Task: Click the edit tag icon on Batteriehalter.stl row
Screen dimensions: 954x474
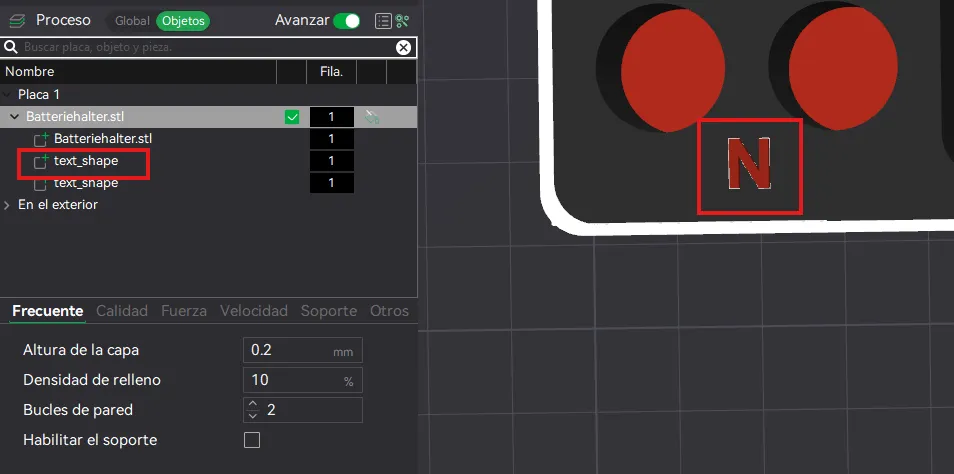Action: point(372,117)
